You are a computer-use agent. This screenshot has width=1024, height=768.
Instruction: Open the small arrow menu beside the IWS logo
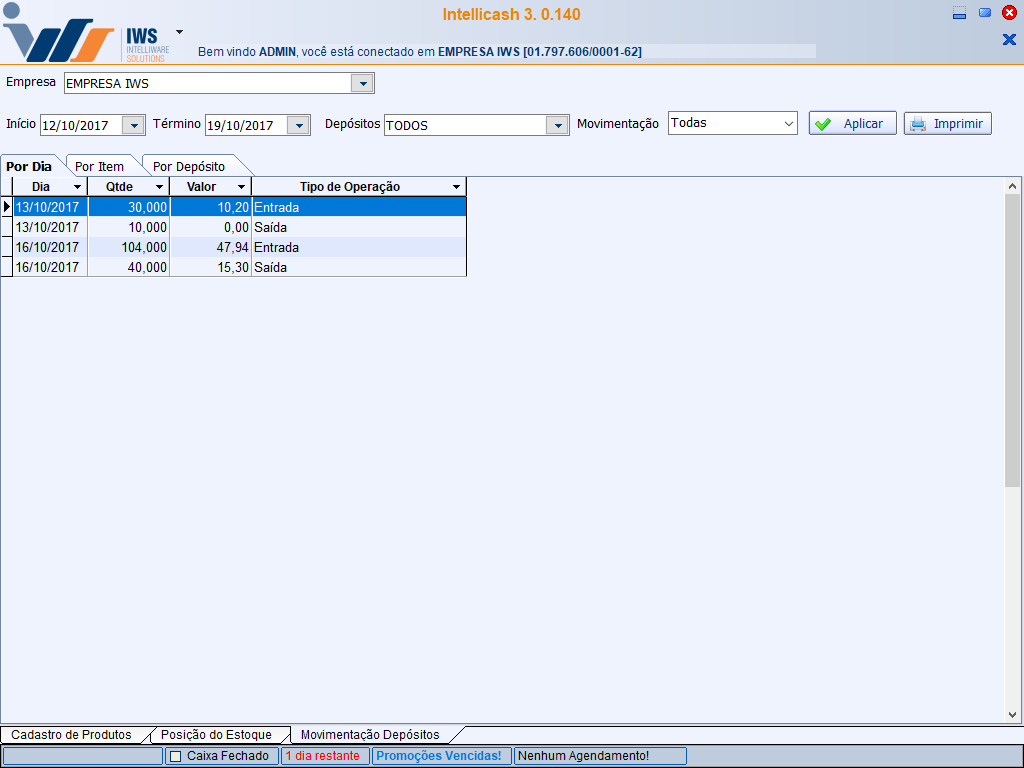coord(179,31)
